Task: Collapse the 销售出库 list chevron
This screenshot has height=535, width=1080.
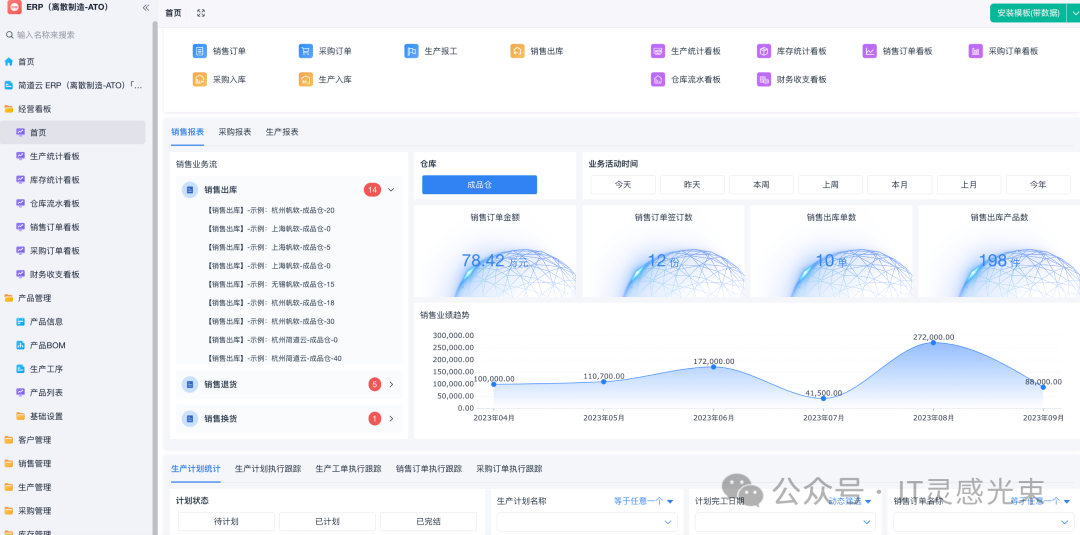Action: [x=391, y=189]
